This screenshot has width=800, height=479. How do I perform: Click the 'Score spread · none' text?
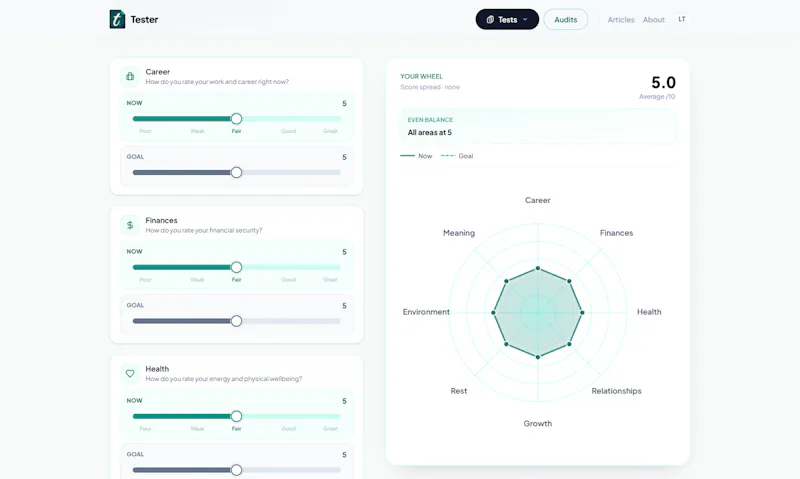[x=430, y=87]
